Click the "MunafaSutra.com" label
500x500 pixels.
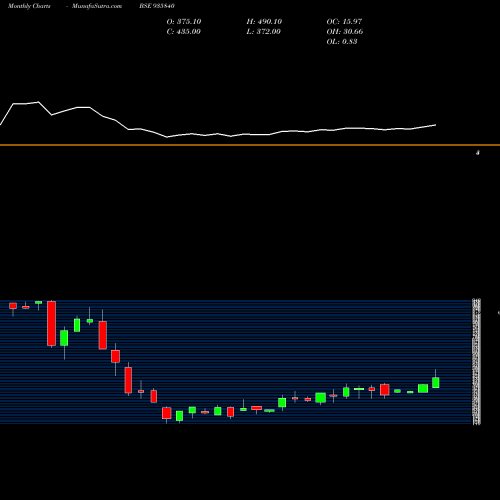[97, 6]
